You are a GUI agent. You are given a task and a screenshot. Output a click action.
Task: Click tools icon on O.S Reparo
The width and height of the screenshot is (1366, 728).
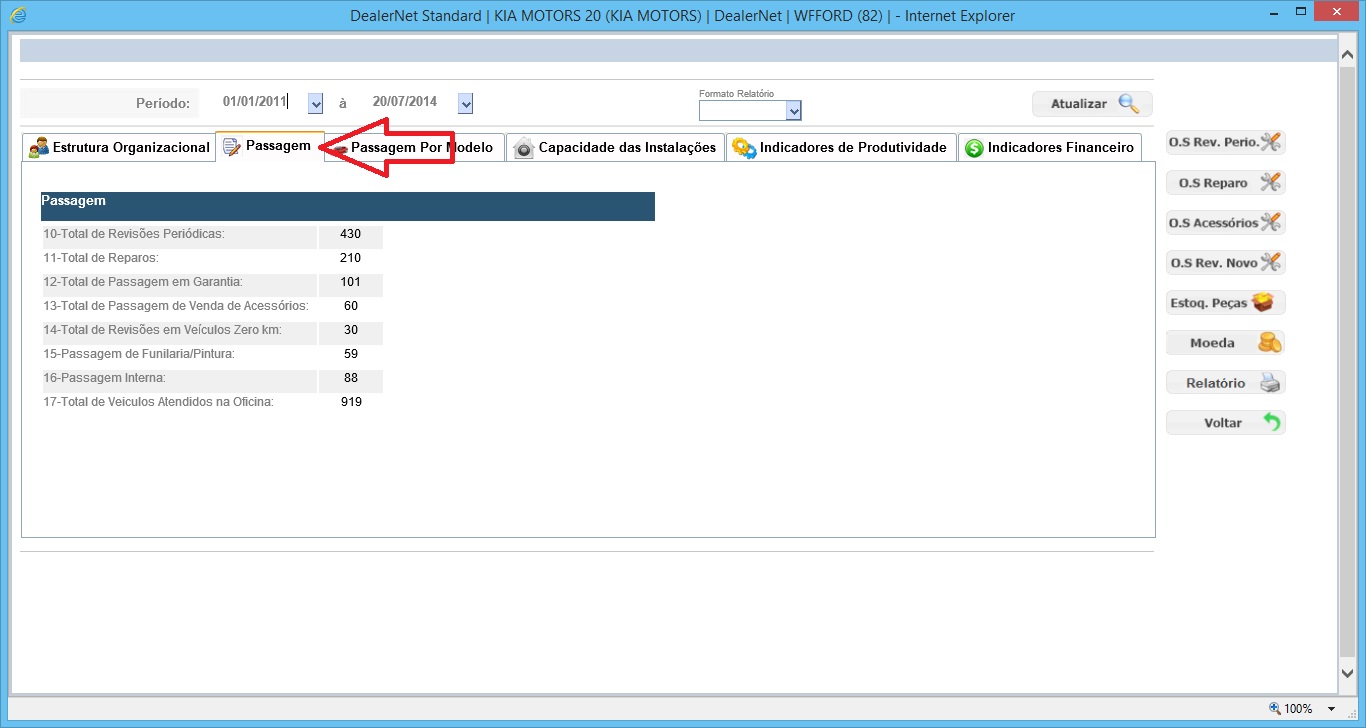1270,182
